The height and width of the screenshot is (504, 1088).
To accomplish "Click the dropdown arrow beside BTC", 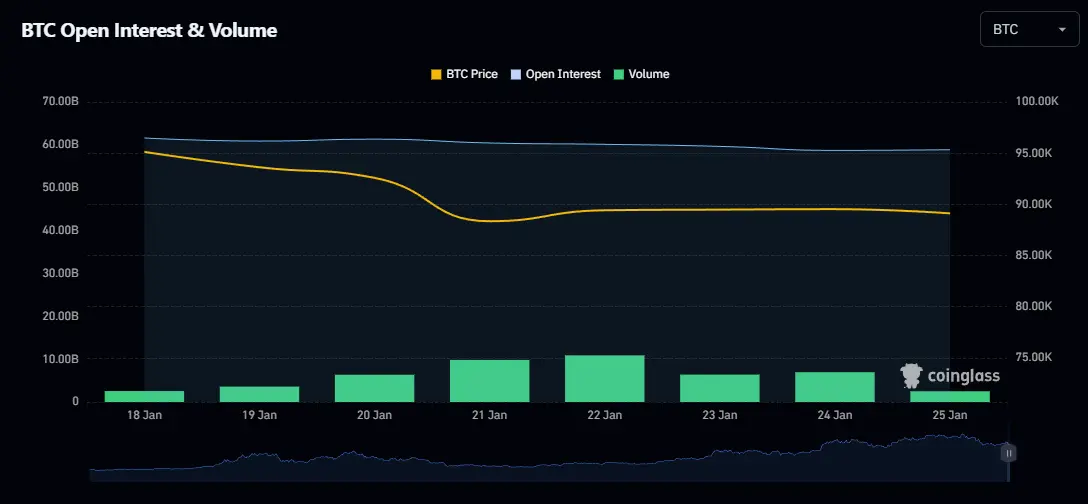I will click(1061, 30).
